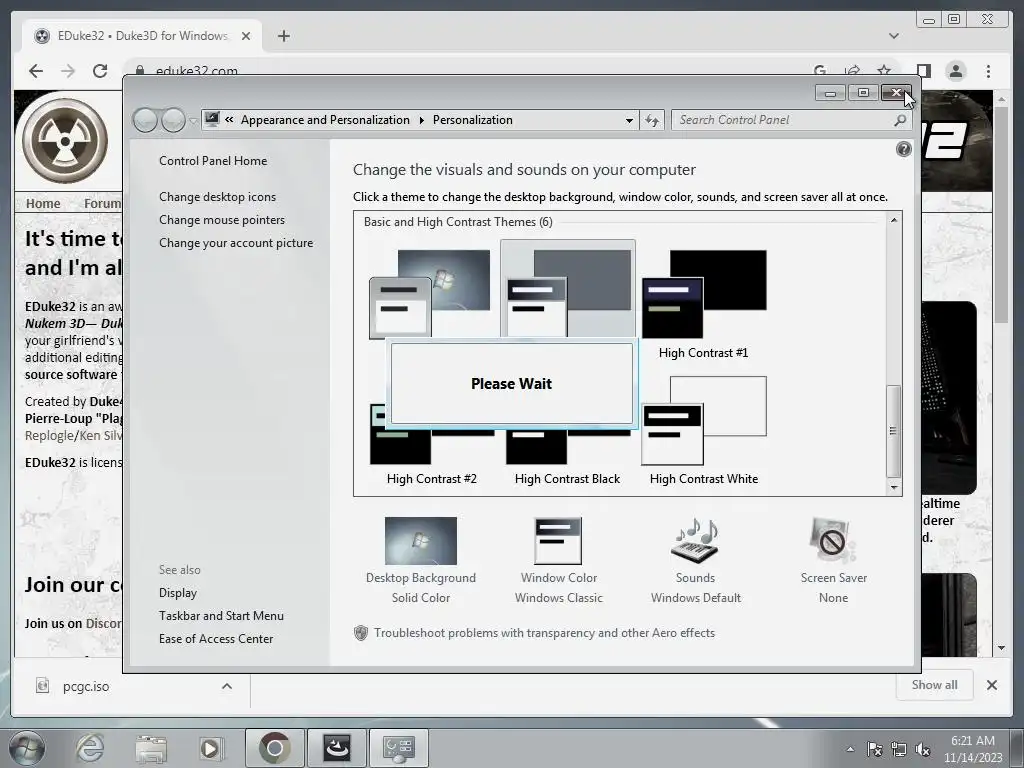Open the Display link under See also
The width and height of the screenshot is (1024, 768).
(x=178, y=592)
